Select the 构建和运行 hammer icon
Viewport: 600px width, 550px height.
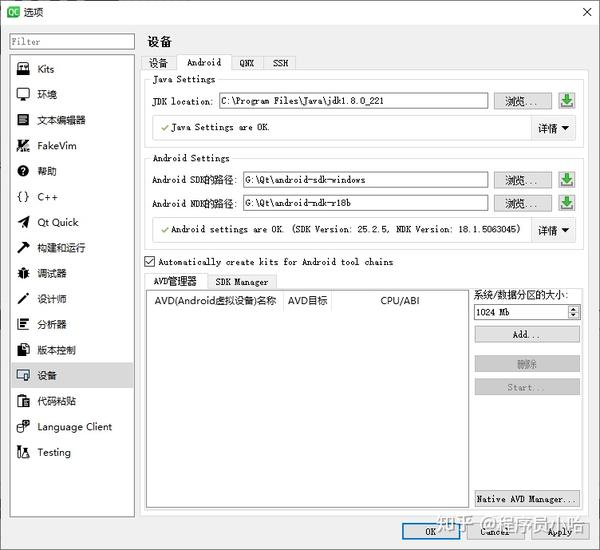point(23,248)
